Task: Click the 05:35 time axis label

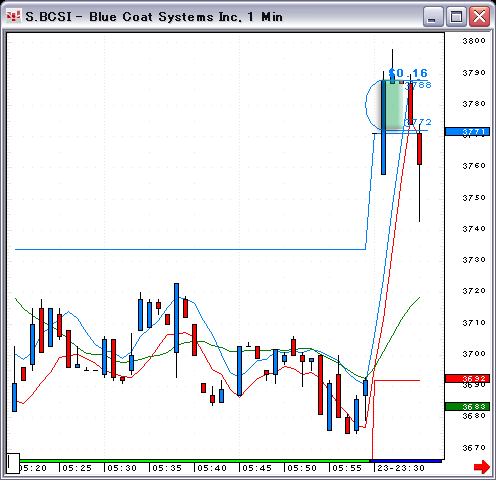Action: [x=167, y=468]
